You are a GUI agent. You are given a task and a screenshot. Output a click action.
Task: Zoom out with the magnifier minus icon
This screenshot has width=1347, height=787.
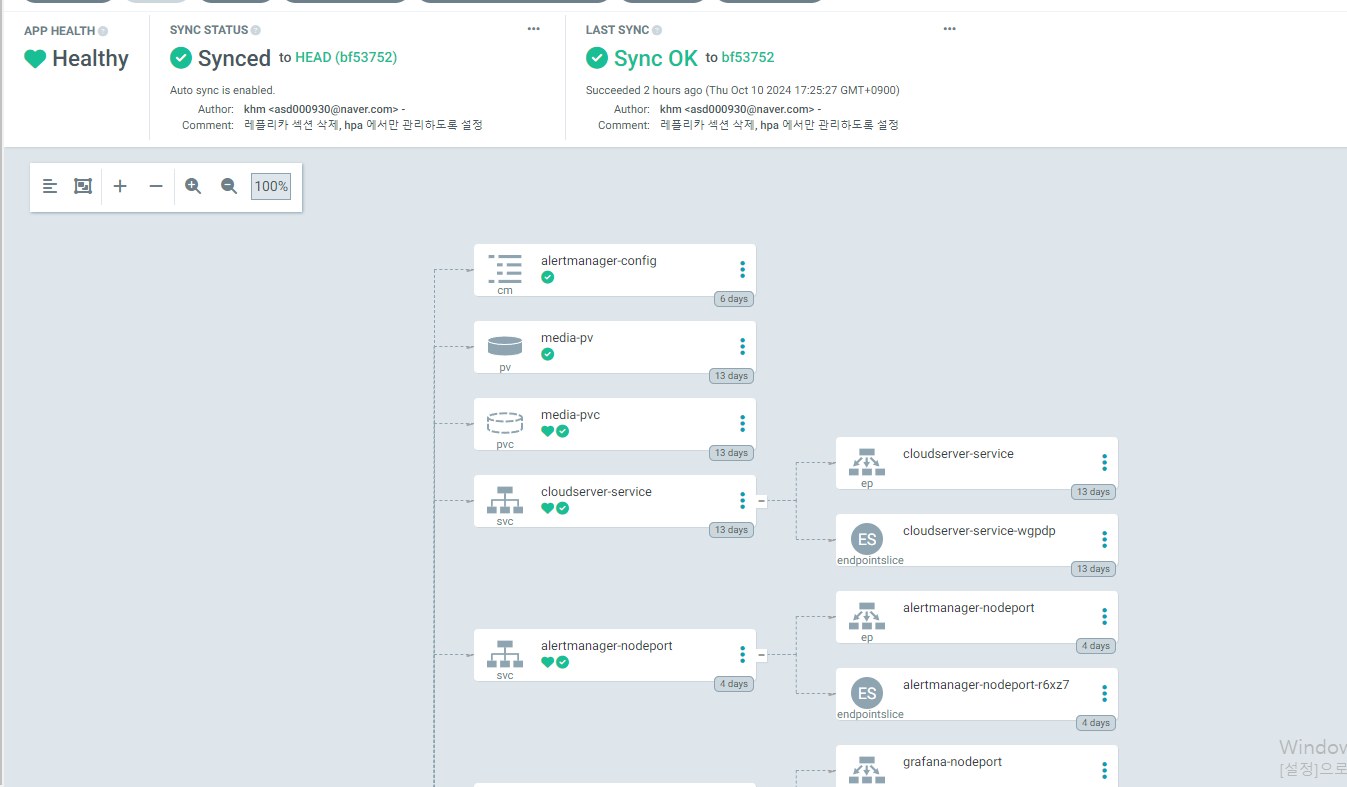[229, 186]
